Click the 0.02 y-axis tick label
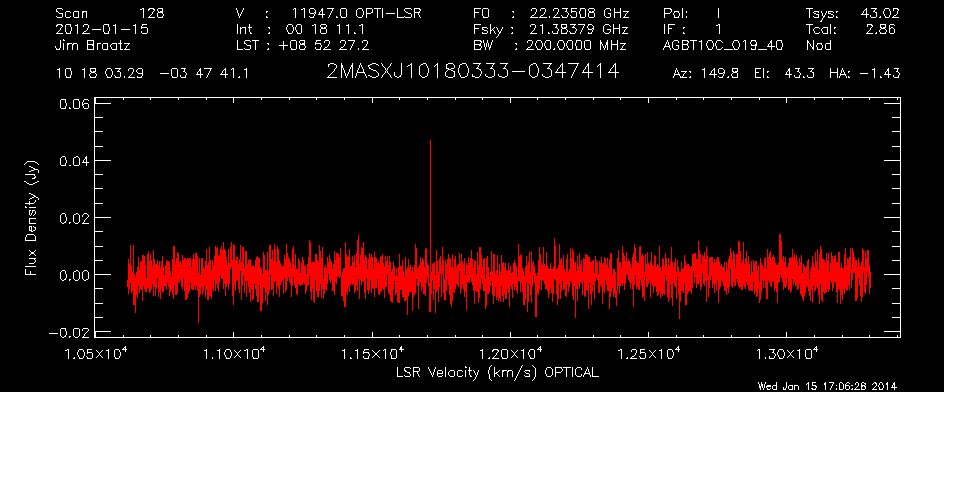Image resolution: width=962 pixels, height=490 pixels. (74, 218)
